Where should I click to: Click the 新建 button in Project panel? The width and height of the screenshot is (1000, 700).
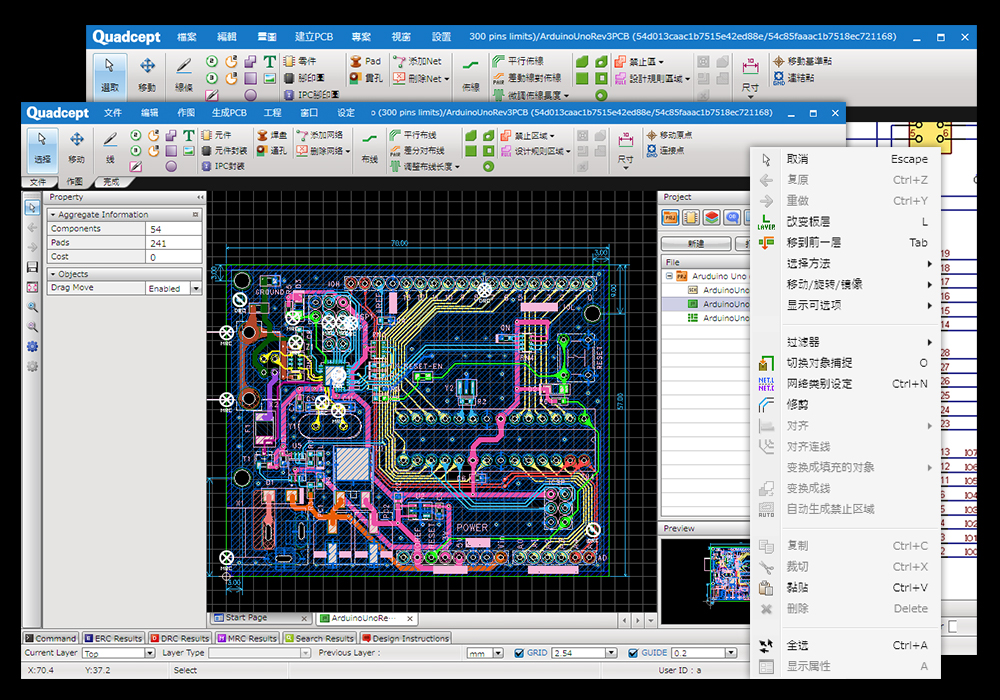(696, 244)
